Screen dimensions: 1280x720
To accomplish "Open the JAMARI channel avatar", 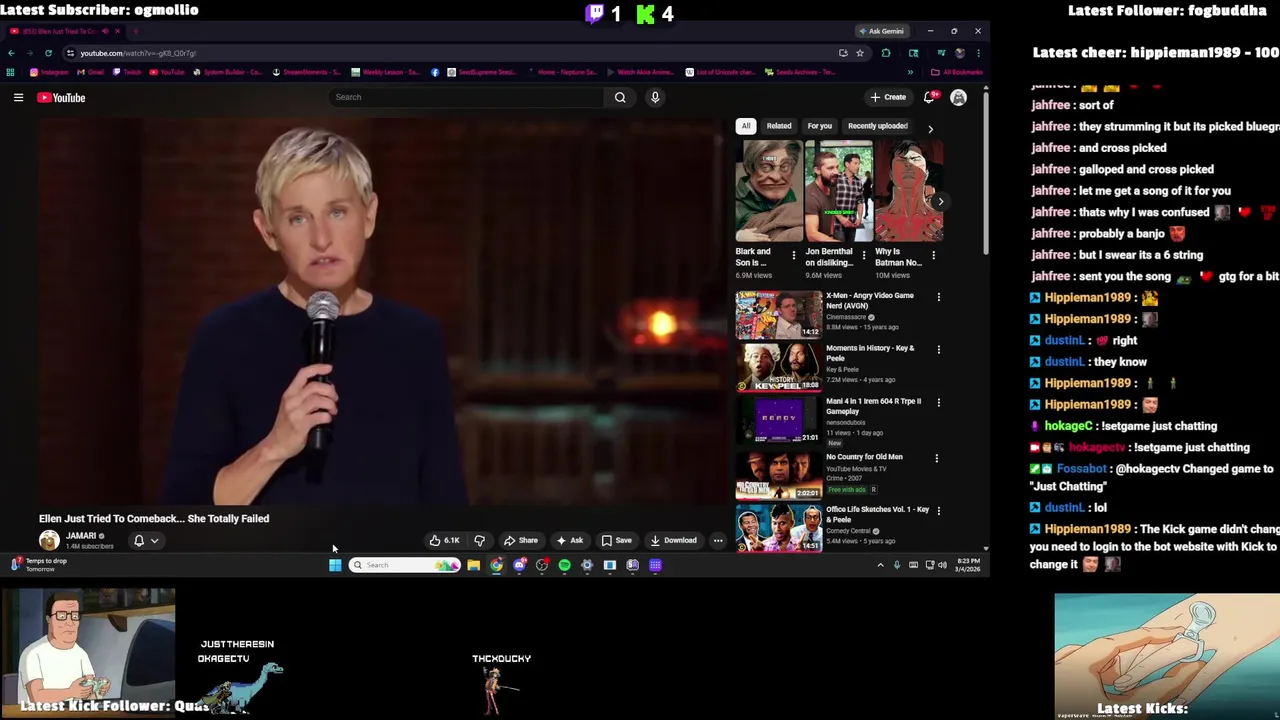I will [49, 540].
